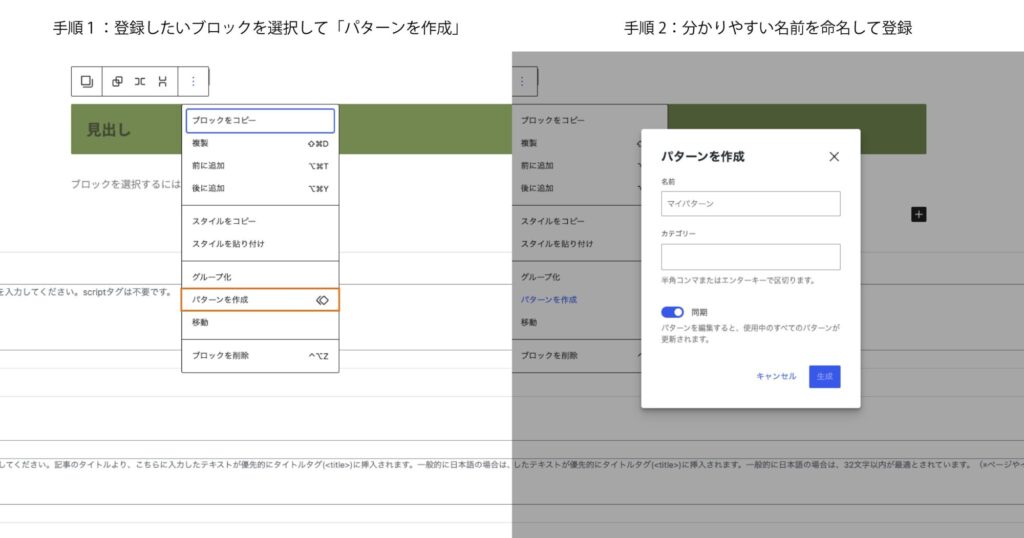
Task: Open the three-dot options in the left block toolbar
Action: click(x=193, y=81)
